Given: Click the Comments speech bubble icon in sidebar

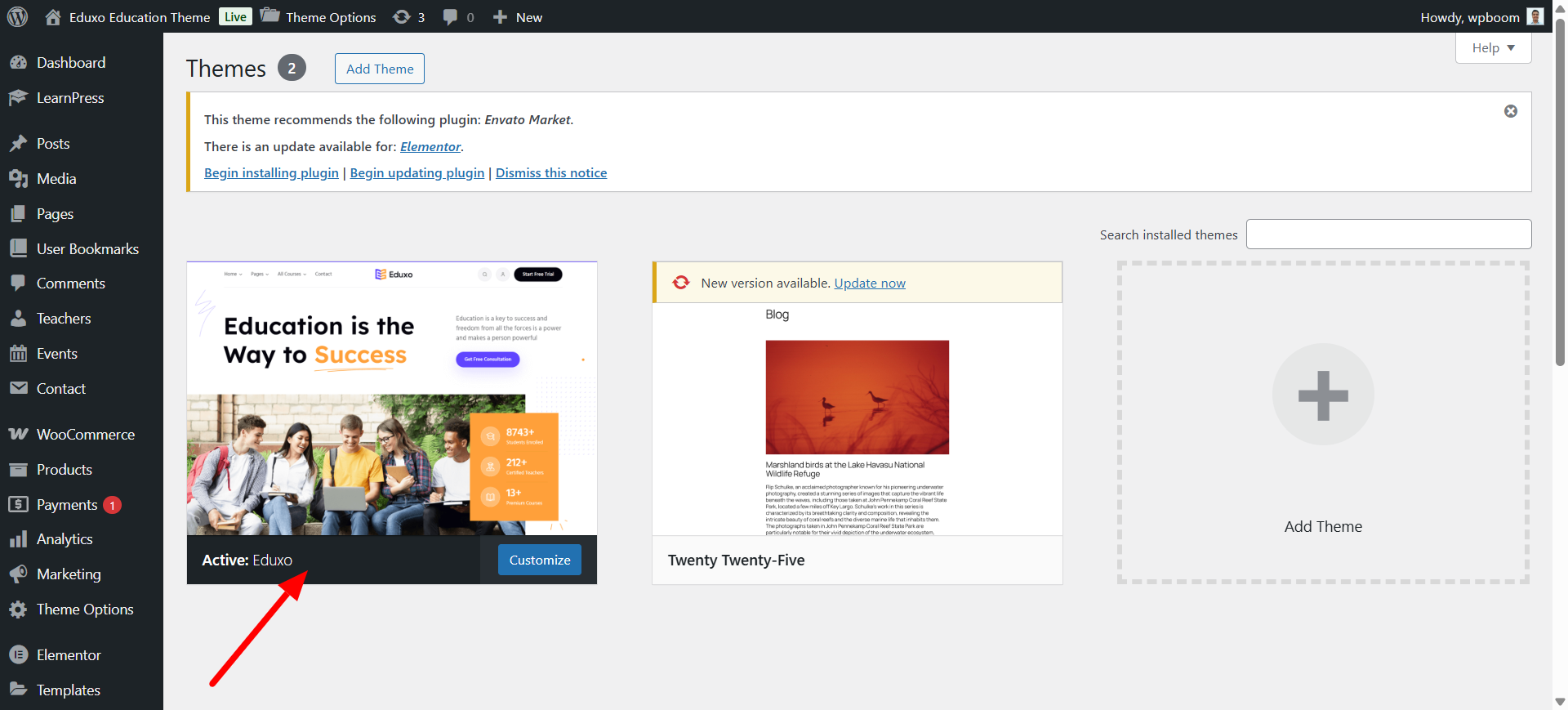Looking at the screenshot, I should 18,284.
